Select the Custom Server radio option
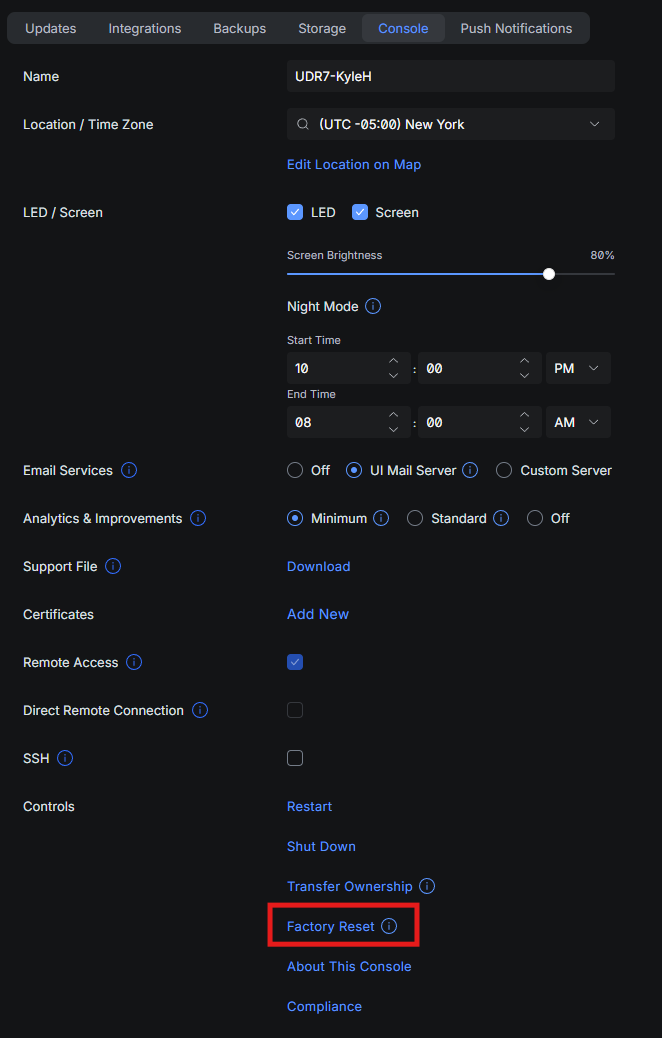 (x=504, y=470)
